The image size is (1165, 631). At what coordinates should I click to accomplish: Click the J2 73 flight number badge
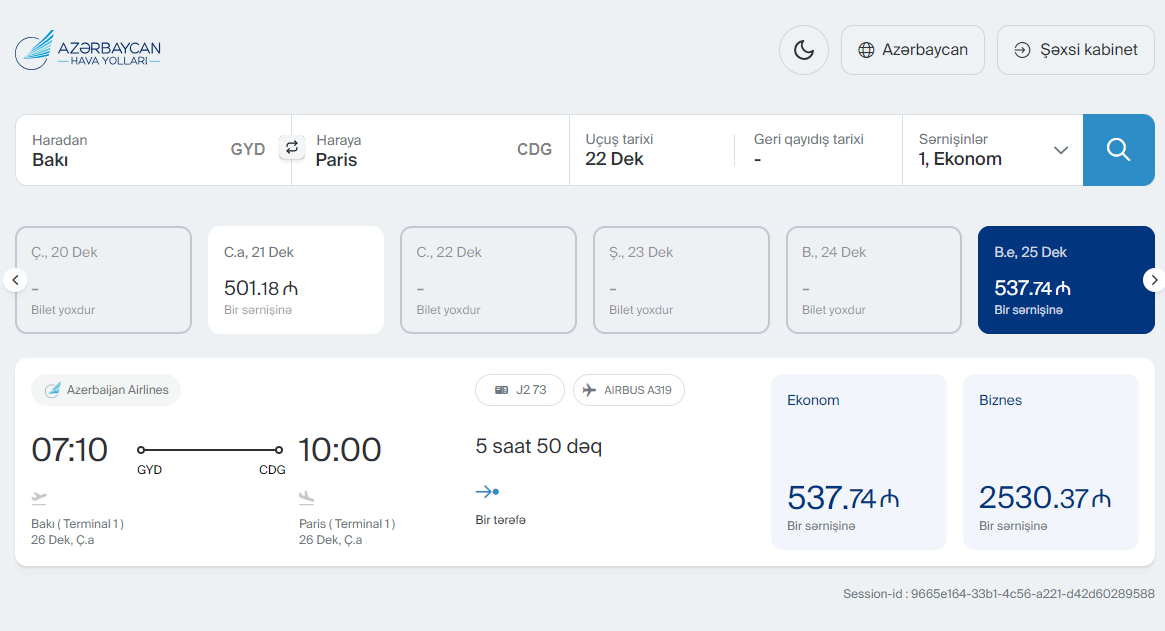520,390
